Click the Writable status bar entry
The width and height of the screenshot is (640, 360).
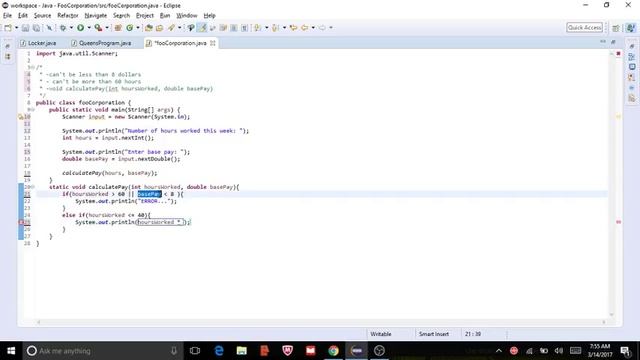coord(381,334)
